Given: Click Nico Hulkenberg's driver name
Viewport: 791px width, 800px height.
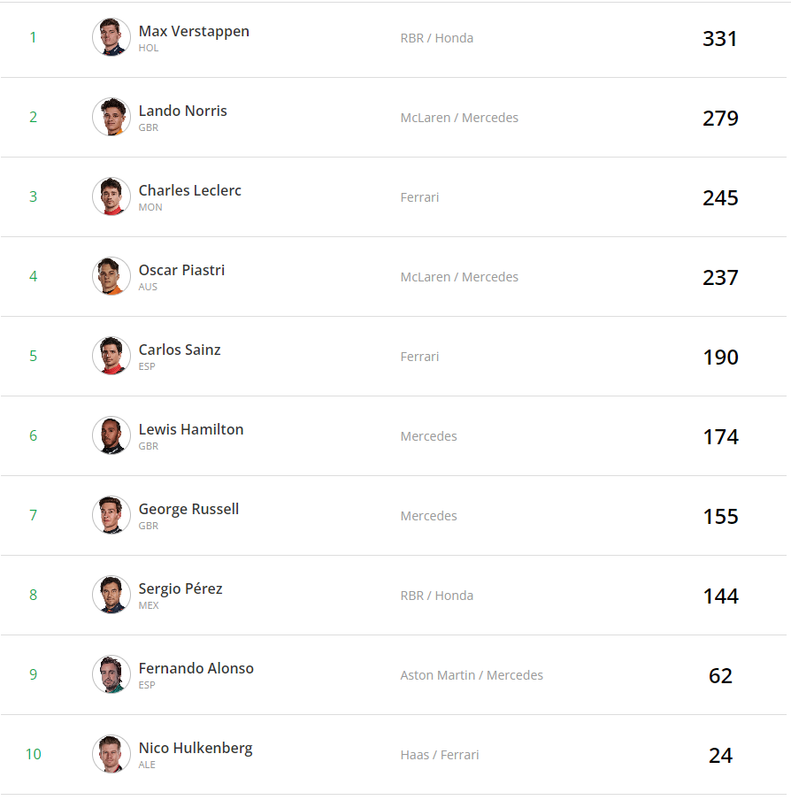Looking at the screenshot, I should pyautogui.click(x=195, y=748).
